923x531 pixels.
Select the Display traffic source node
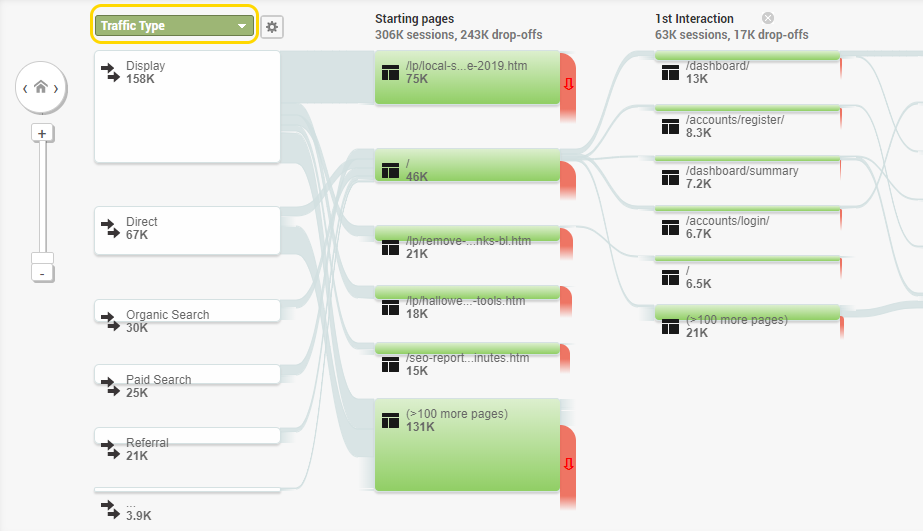pos(187,107)
